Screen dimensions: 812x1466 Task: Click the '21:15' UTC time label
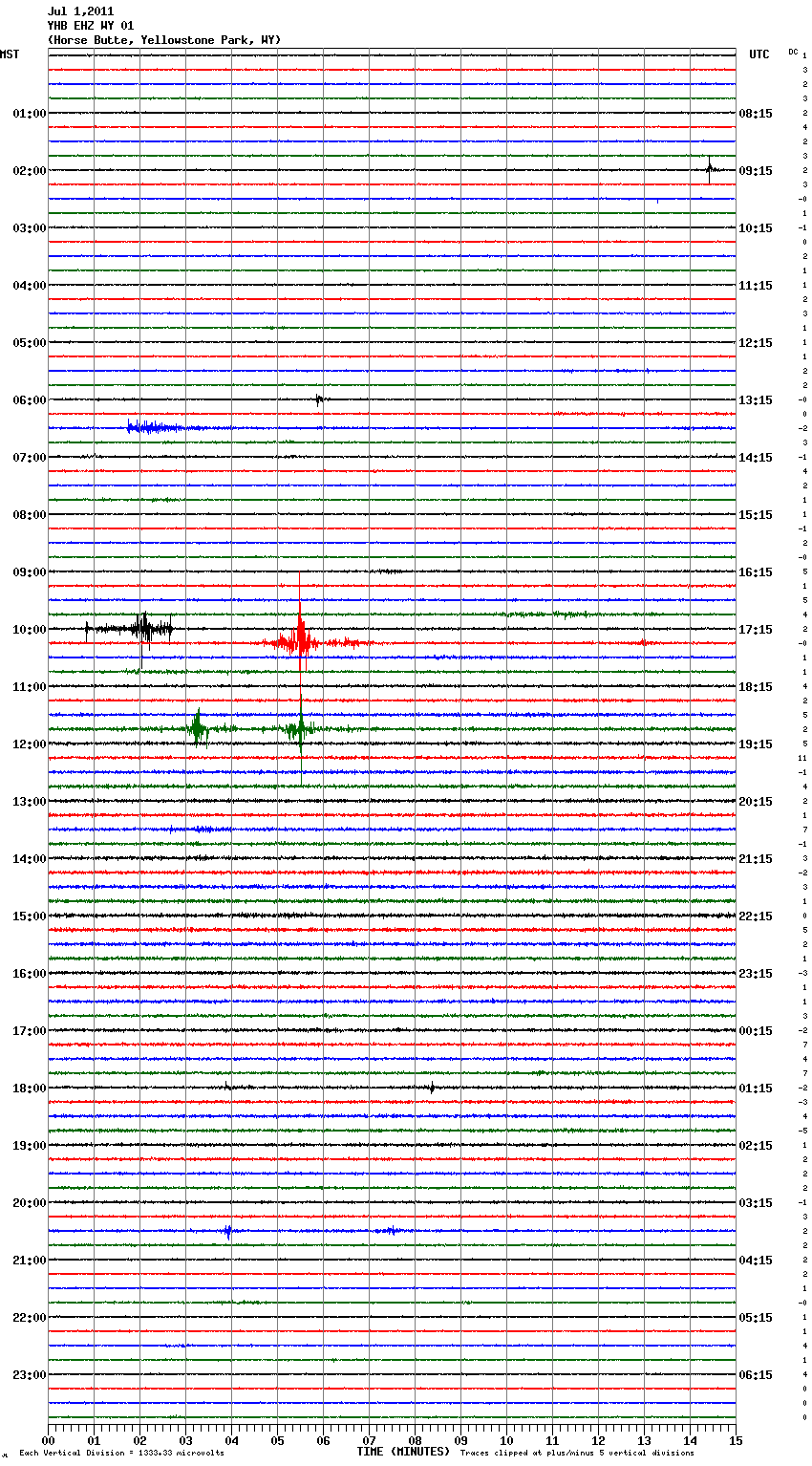756,859
